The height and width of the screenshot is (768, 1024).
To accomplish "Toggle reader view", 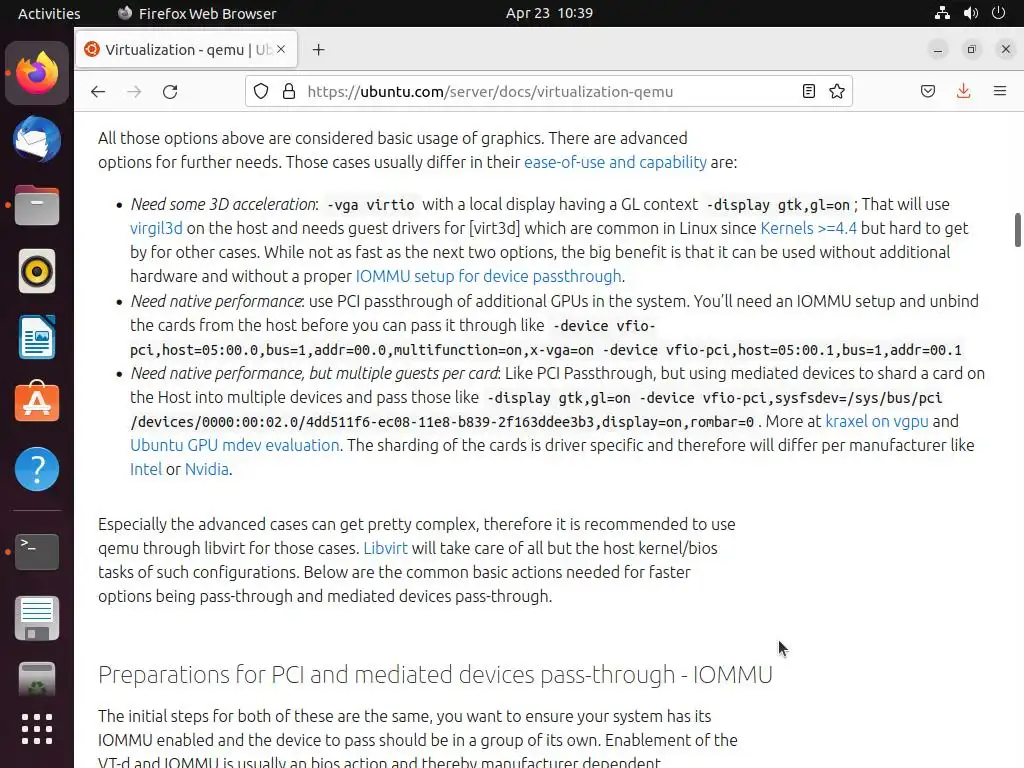I will click(x=808, y=91).
